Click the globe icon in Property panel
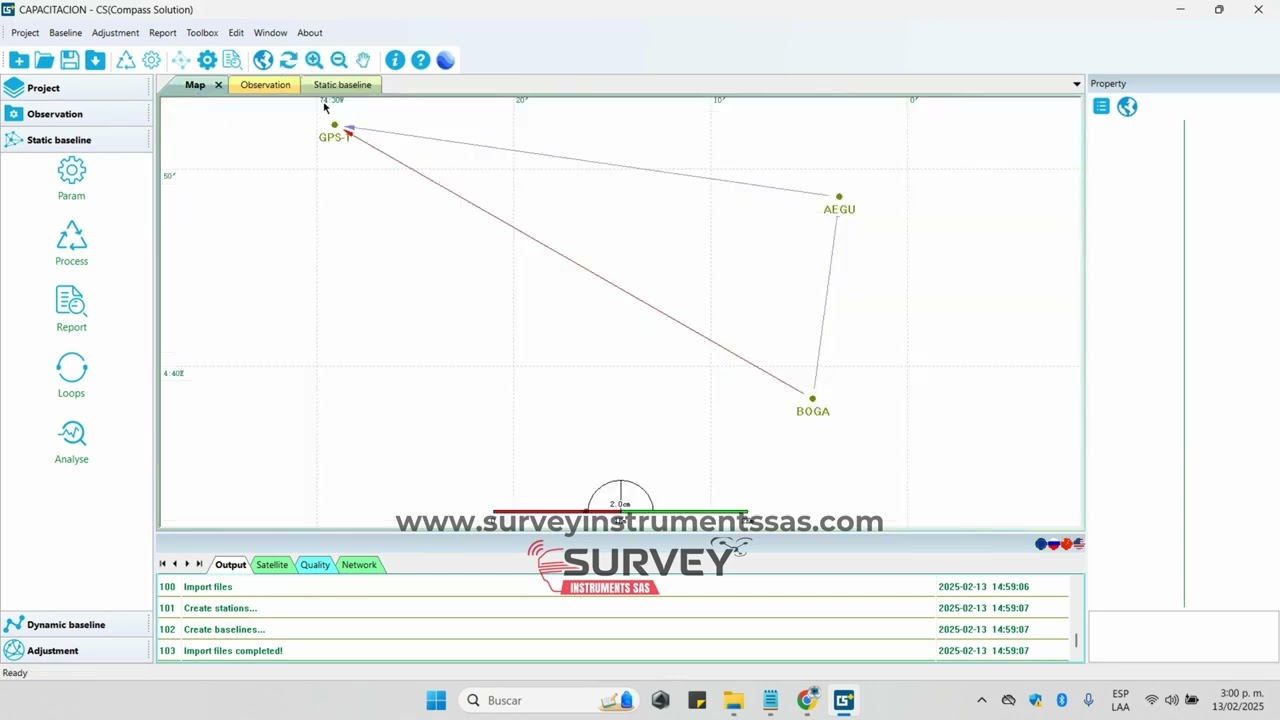The image size is (1280, 720). coord(1127,107)
